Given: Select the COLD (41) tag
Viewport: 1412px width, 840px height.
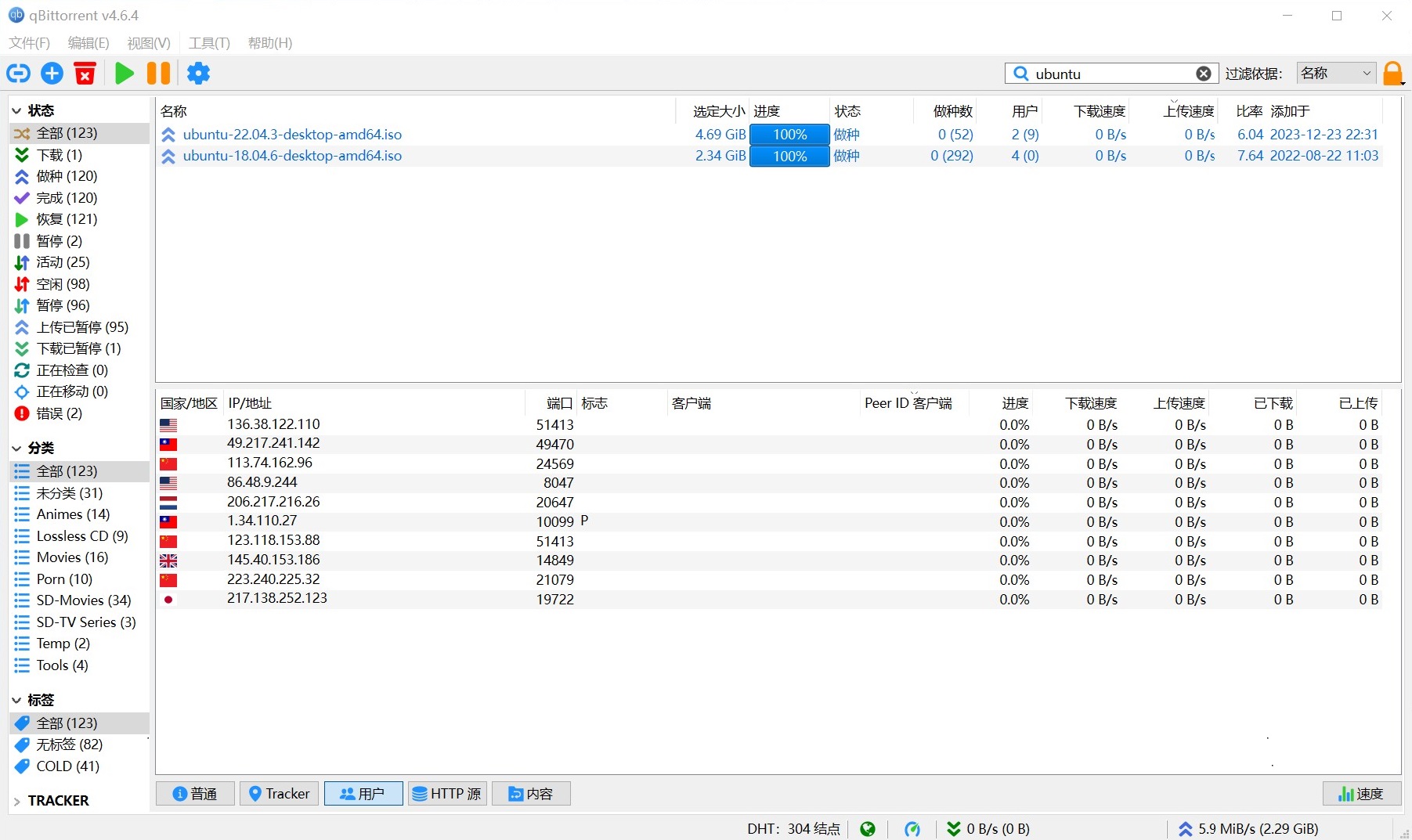Looking at the screenshot, I should (67, 766).
